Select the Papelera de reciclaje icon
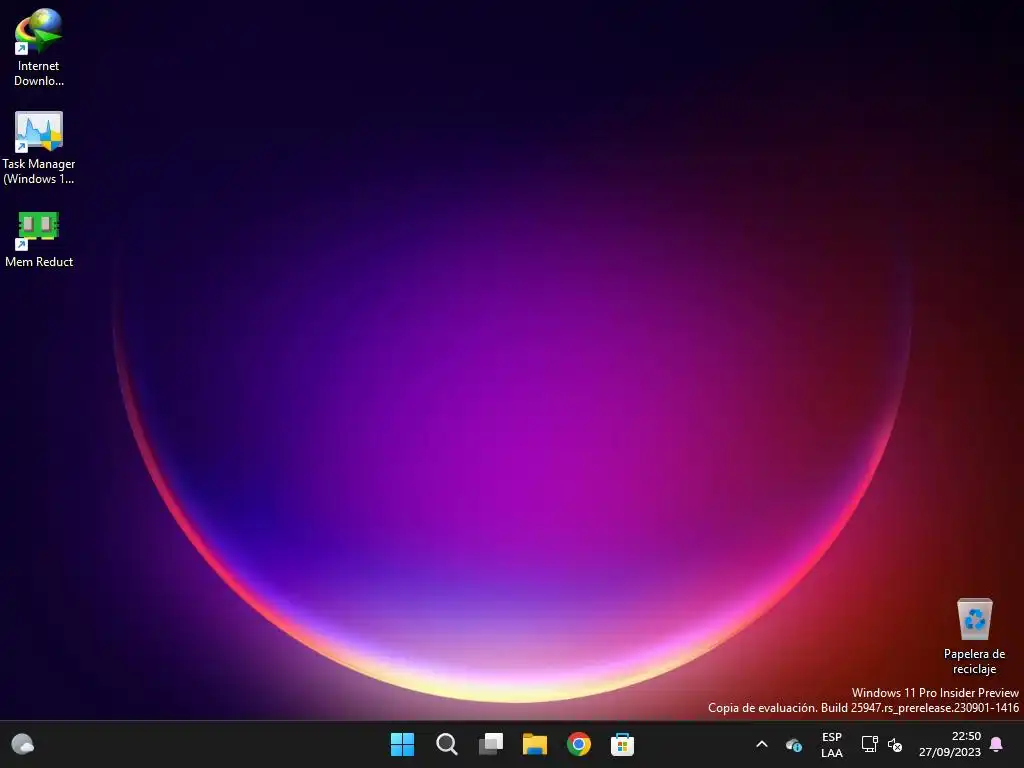 (974, 636)
